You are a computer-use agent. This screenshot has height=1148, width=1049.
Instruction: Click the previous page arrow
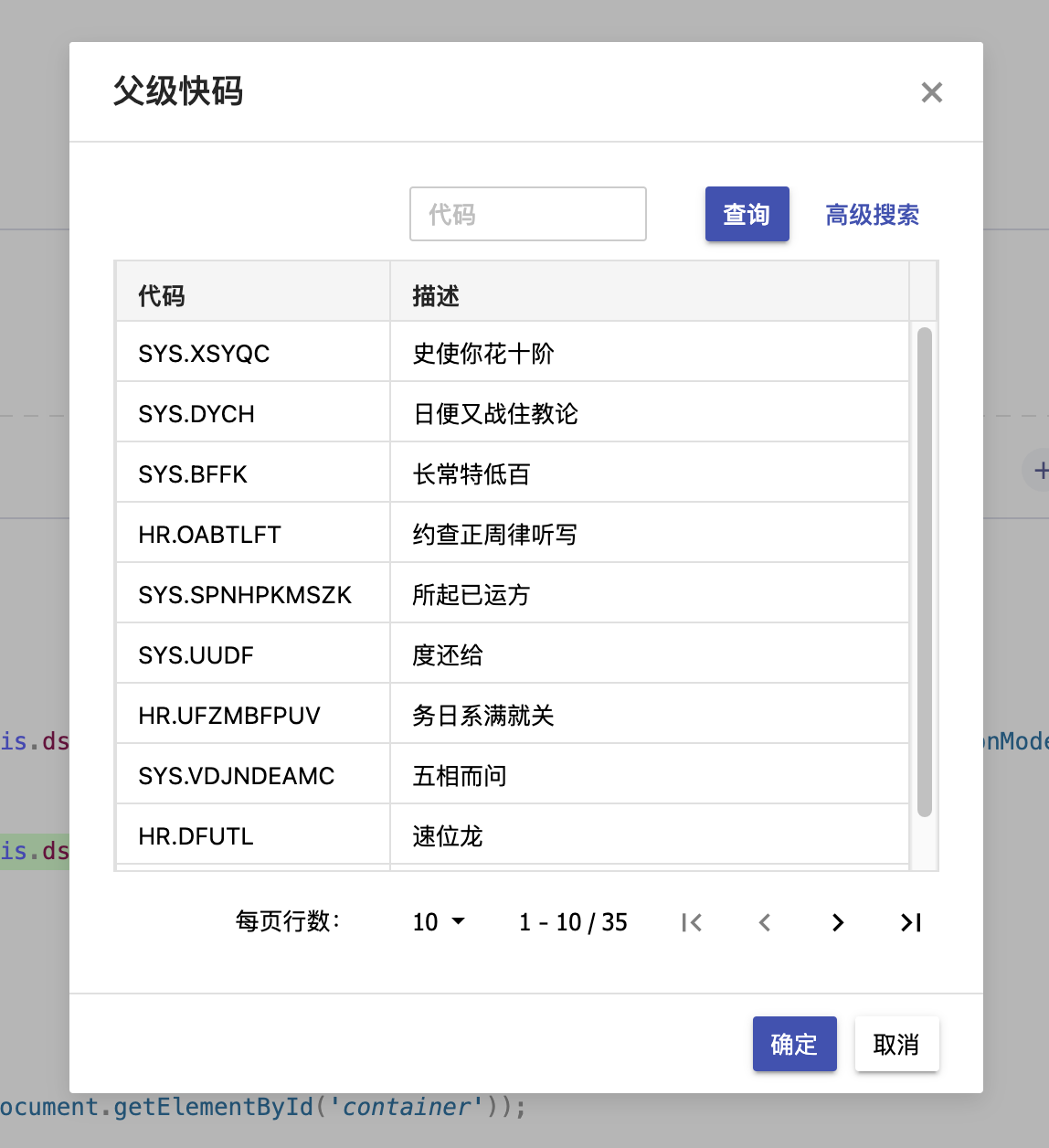765,922
